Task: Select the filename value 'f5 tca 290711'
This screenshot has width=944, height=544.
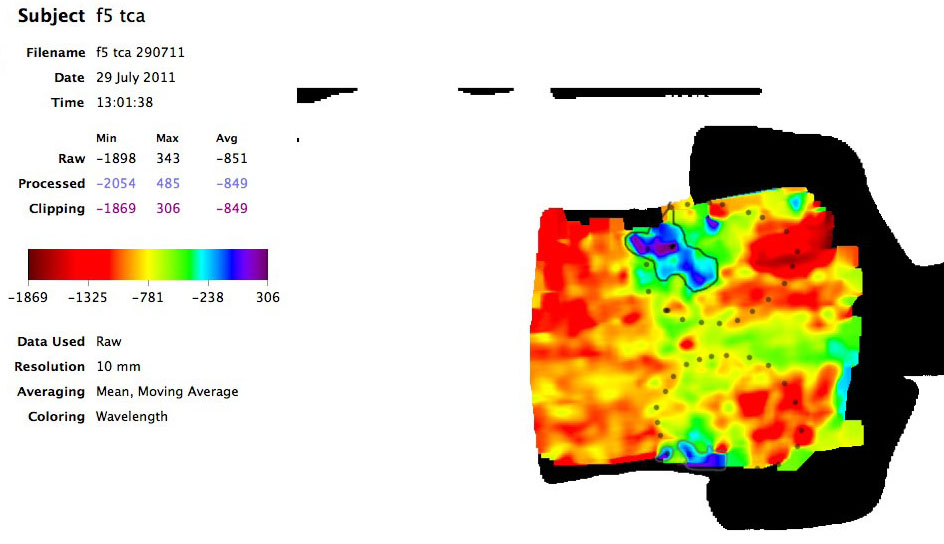Action: (x=140, y=53)
